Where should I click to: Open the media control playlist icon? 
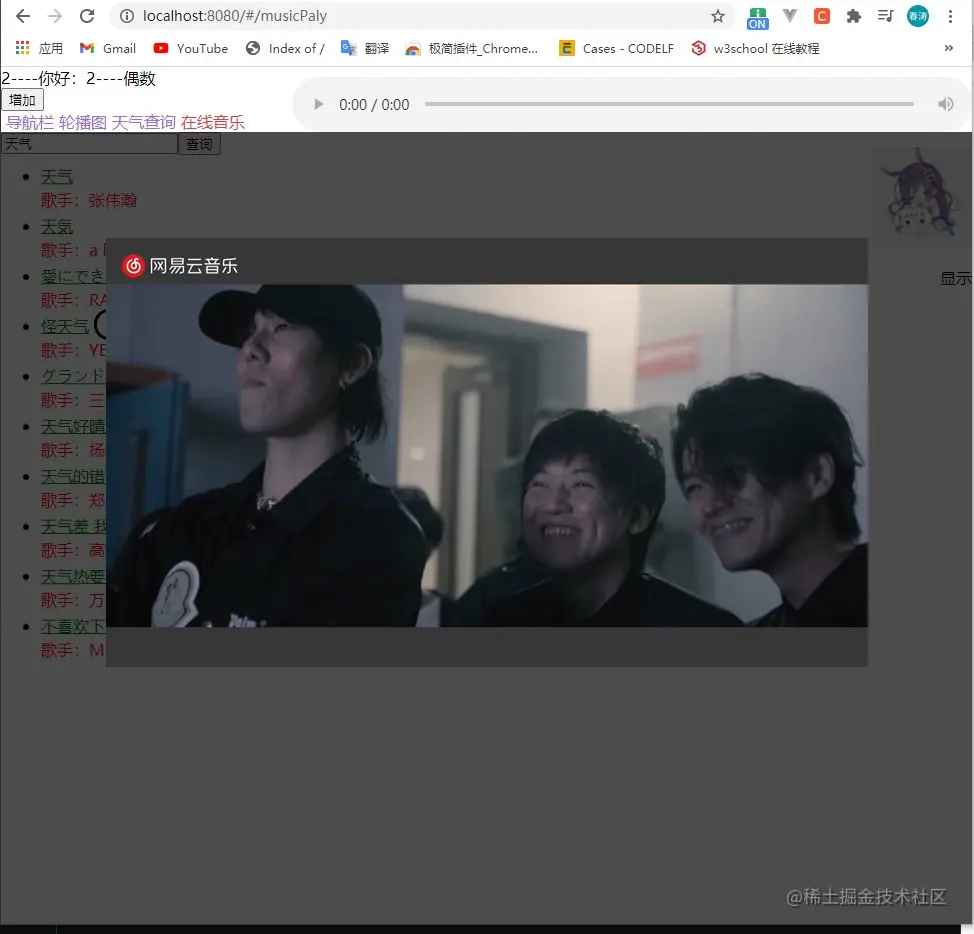886,16
